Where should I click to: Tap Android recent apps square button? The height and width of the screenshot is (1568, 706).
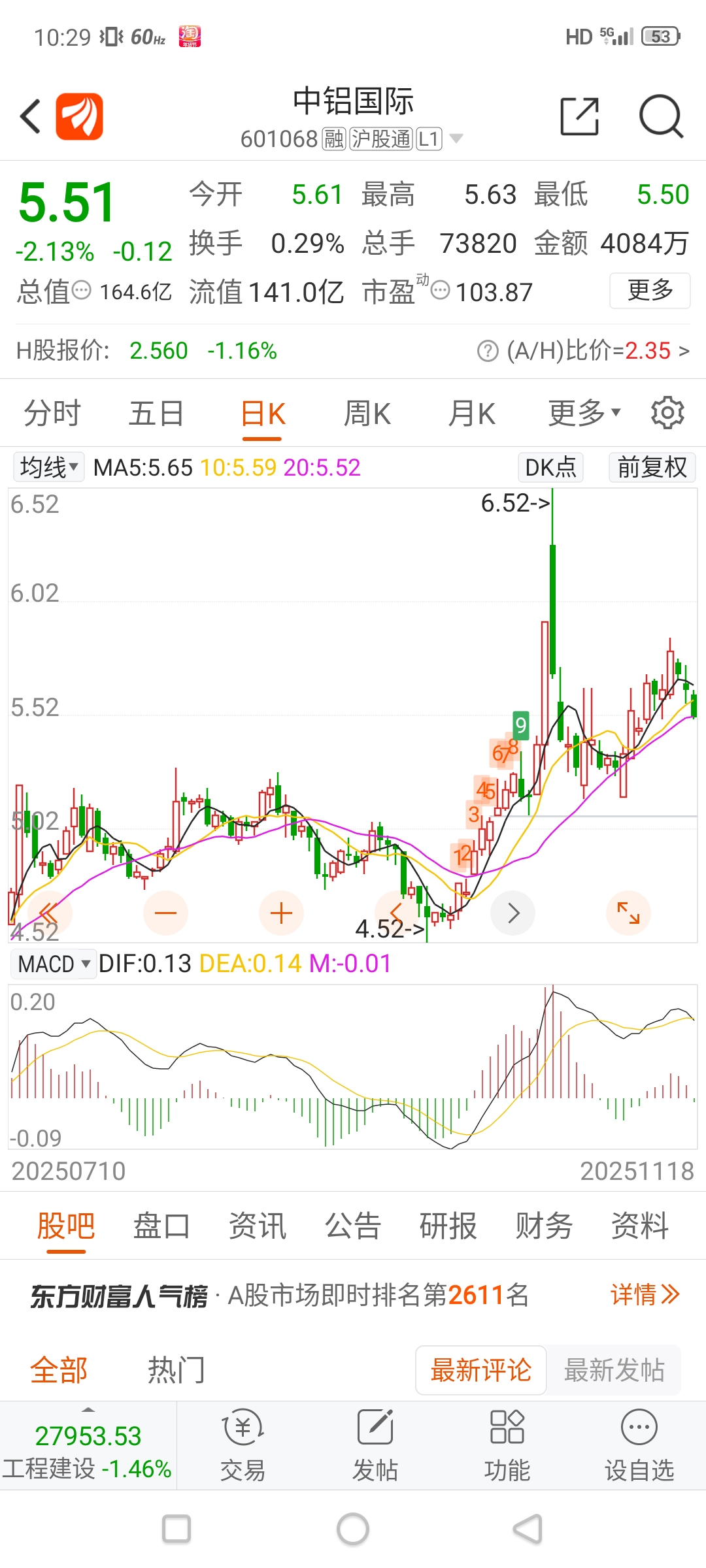pos(176,1529)
